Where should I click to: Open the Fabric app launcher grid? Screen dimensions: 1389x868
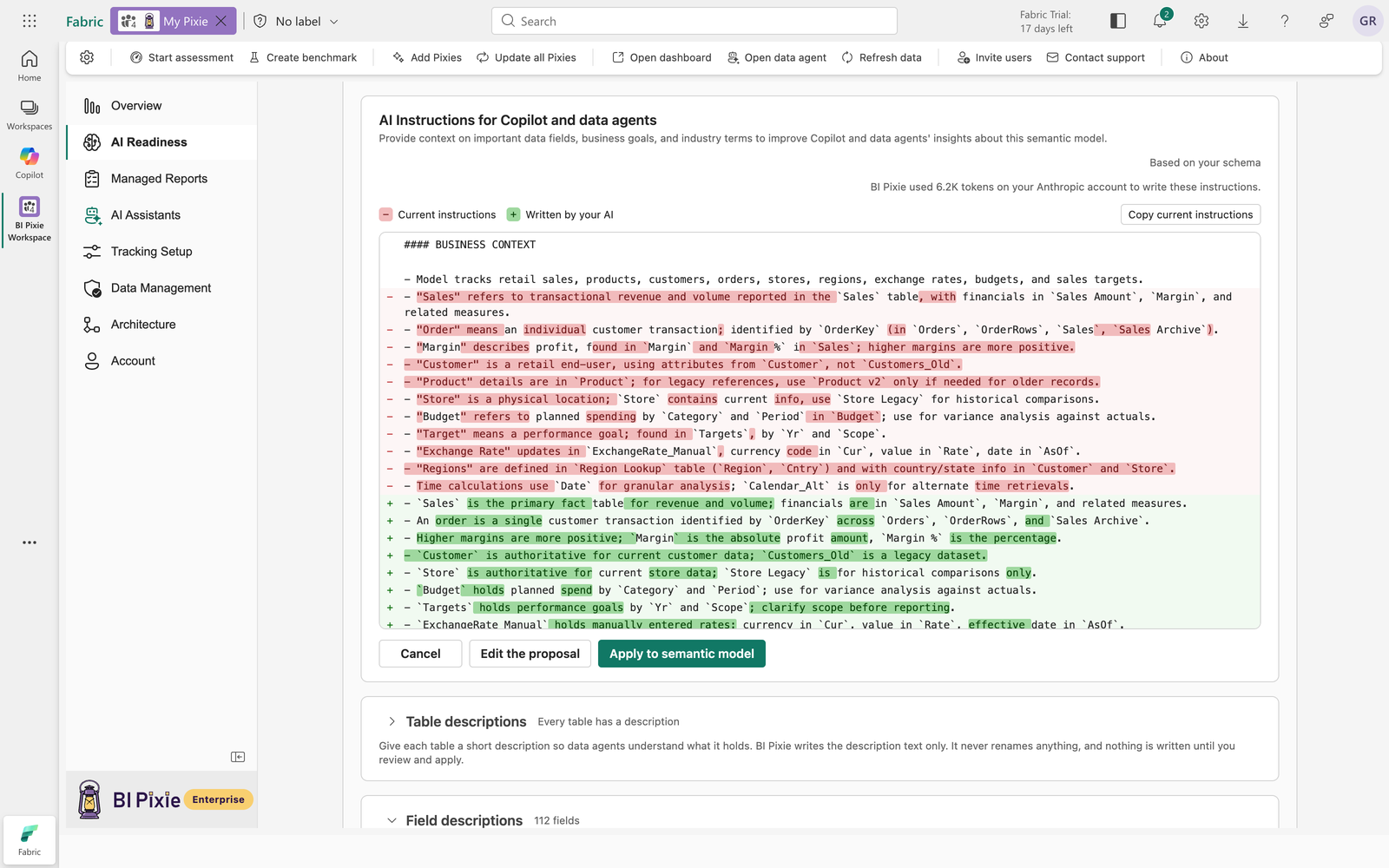(x=30, y=21)
